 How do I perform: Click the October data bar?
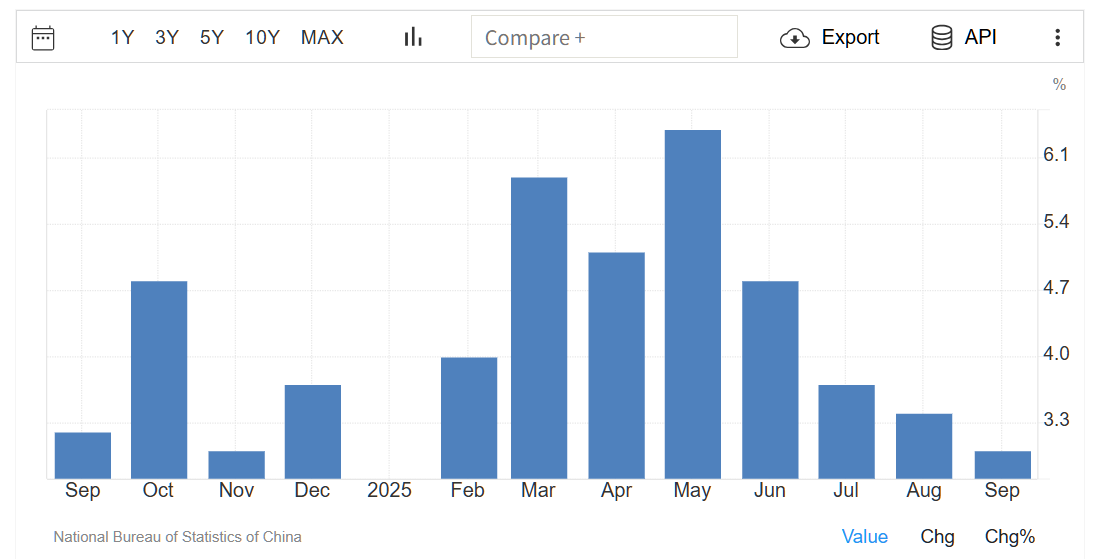point(159,380)
